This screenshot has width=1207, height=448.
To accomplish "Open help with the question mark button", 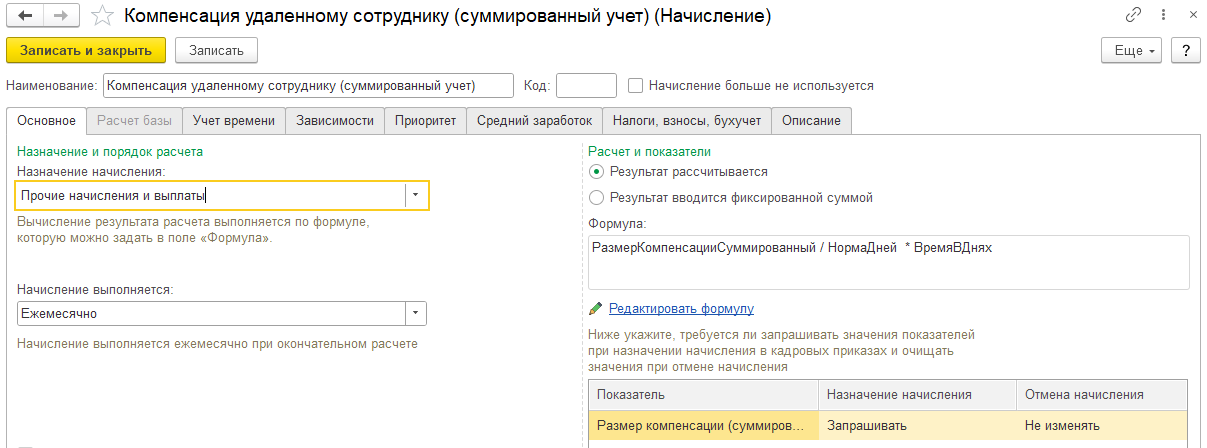I will point(1185,50).
